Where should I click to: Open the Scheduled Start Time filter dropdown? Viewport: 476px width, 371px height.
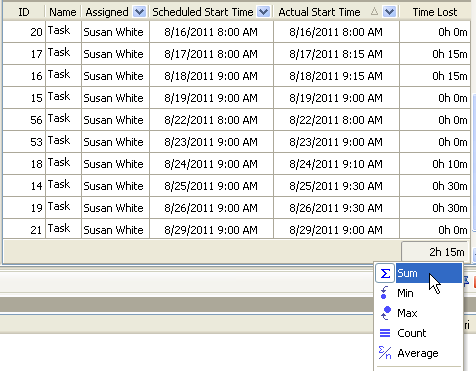click(x=263, y=12)
